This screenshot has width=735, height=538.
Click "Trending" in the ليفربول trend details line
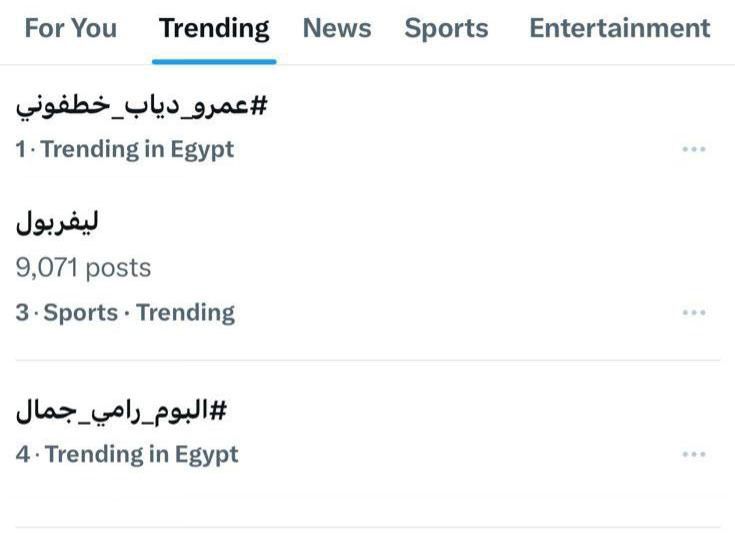(186, 313)
